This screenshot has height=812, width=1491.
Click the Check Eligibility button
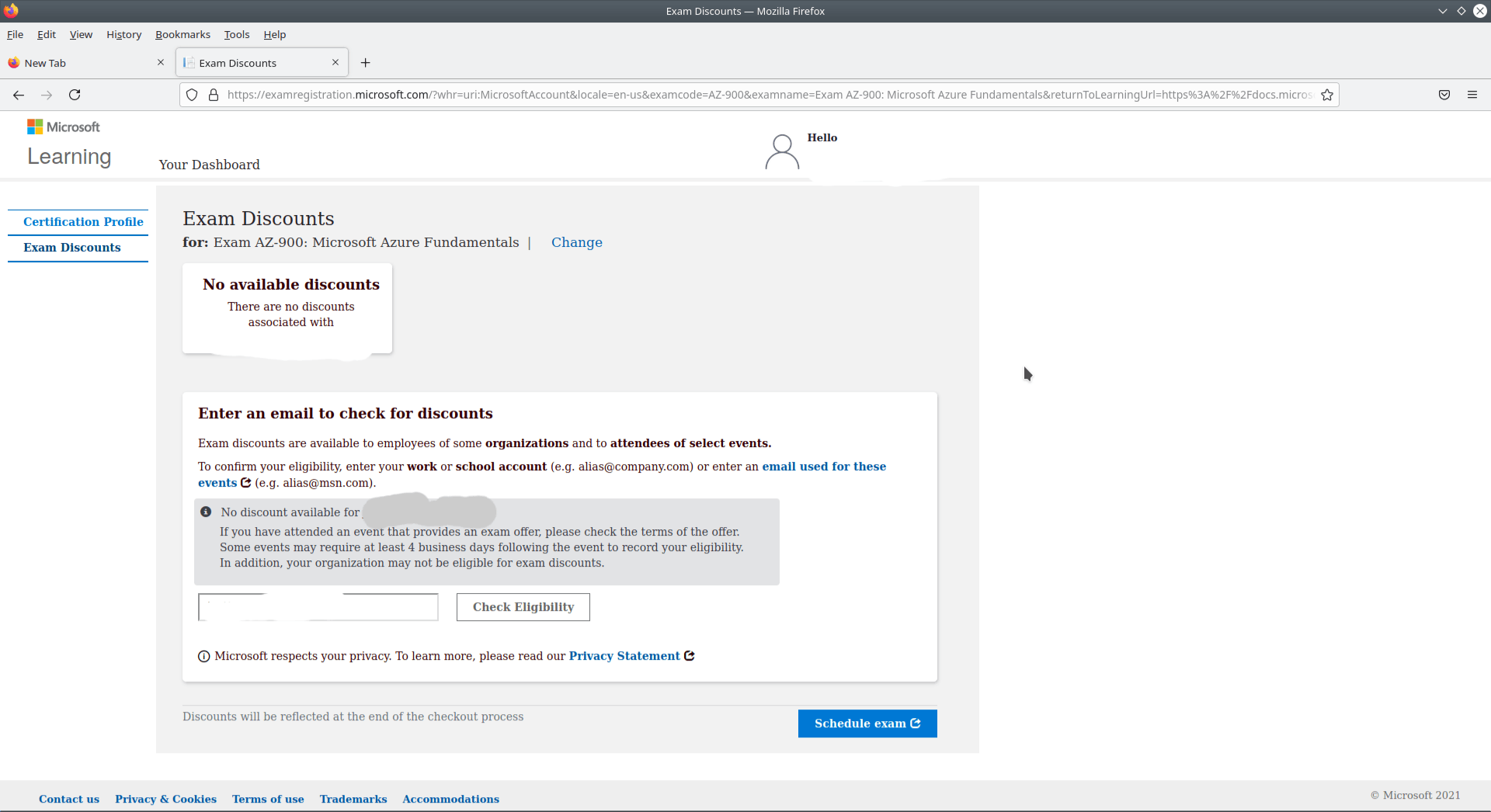click(x=523, y=607)
